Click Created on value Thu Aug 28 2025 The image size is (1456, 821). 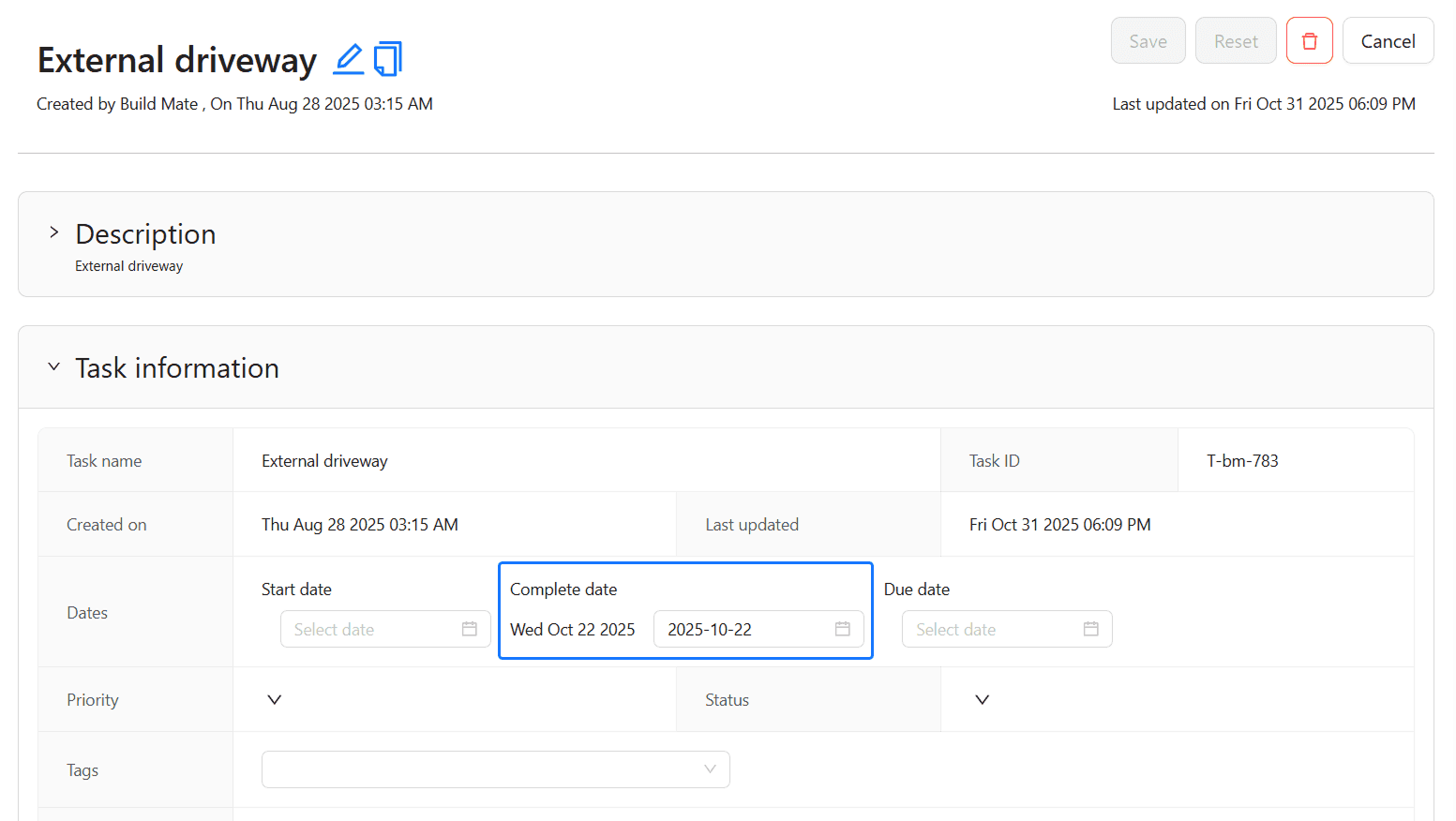click(360, 525)
